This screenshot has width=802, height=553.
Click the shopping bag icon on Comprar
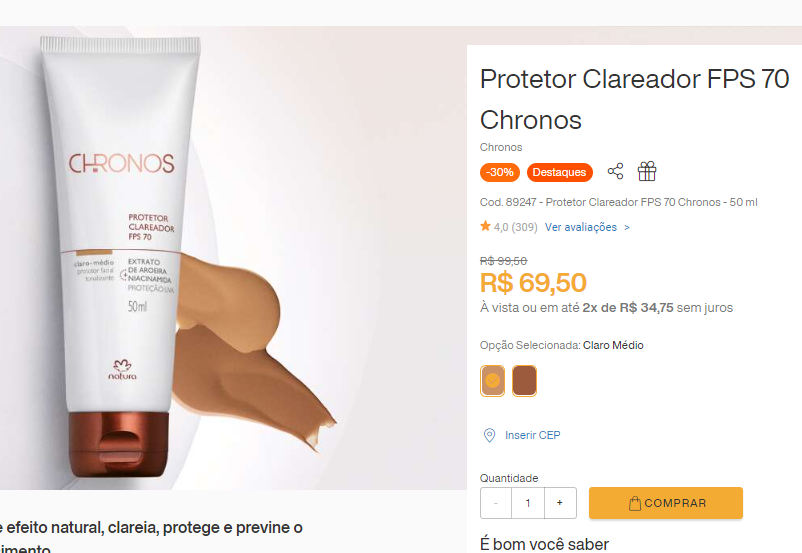[635, 503]
